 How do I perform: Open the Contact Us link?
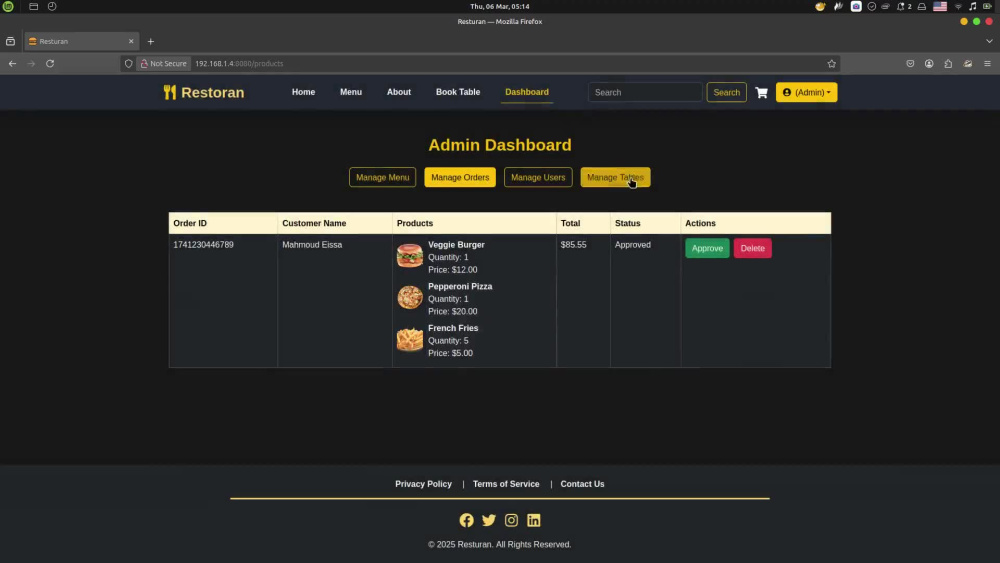[582, 484]
